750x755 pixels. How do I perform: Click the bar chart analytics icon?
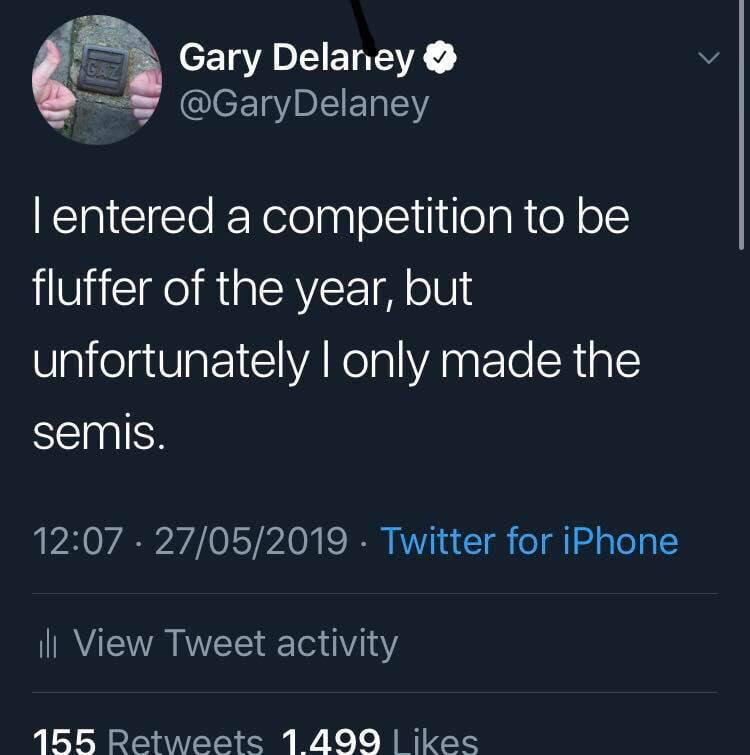pos(45,645)
